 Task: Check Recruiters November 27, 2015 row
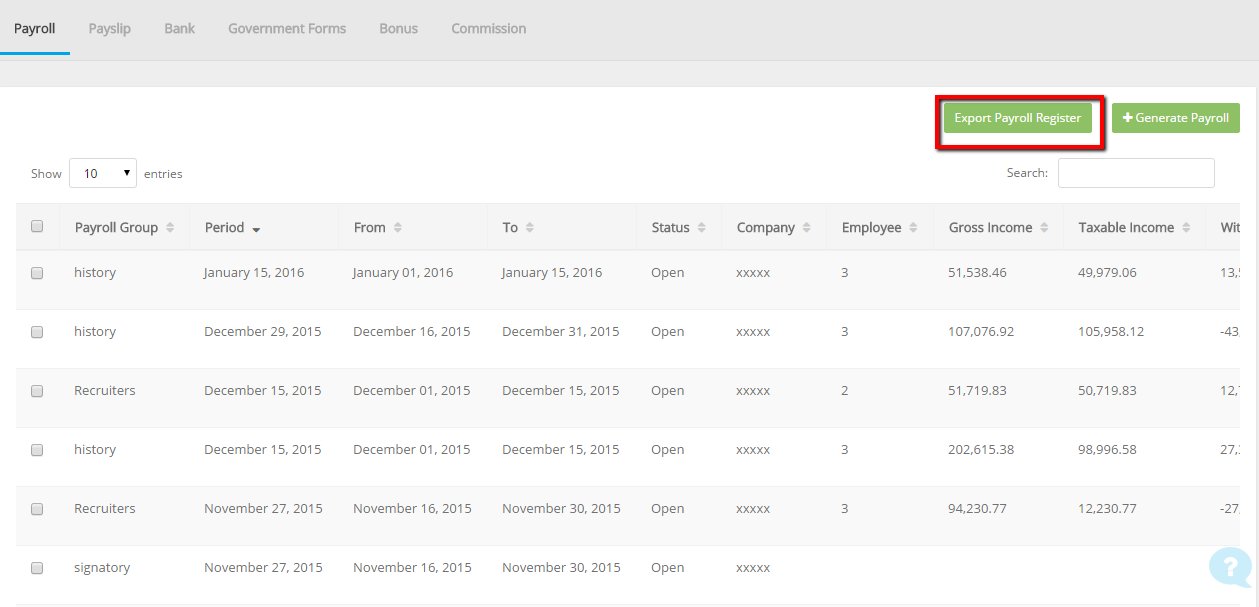click(37, 509)
